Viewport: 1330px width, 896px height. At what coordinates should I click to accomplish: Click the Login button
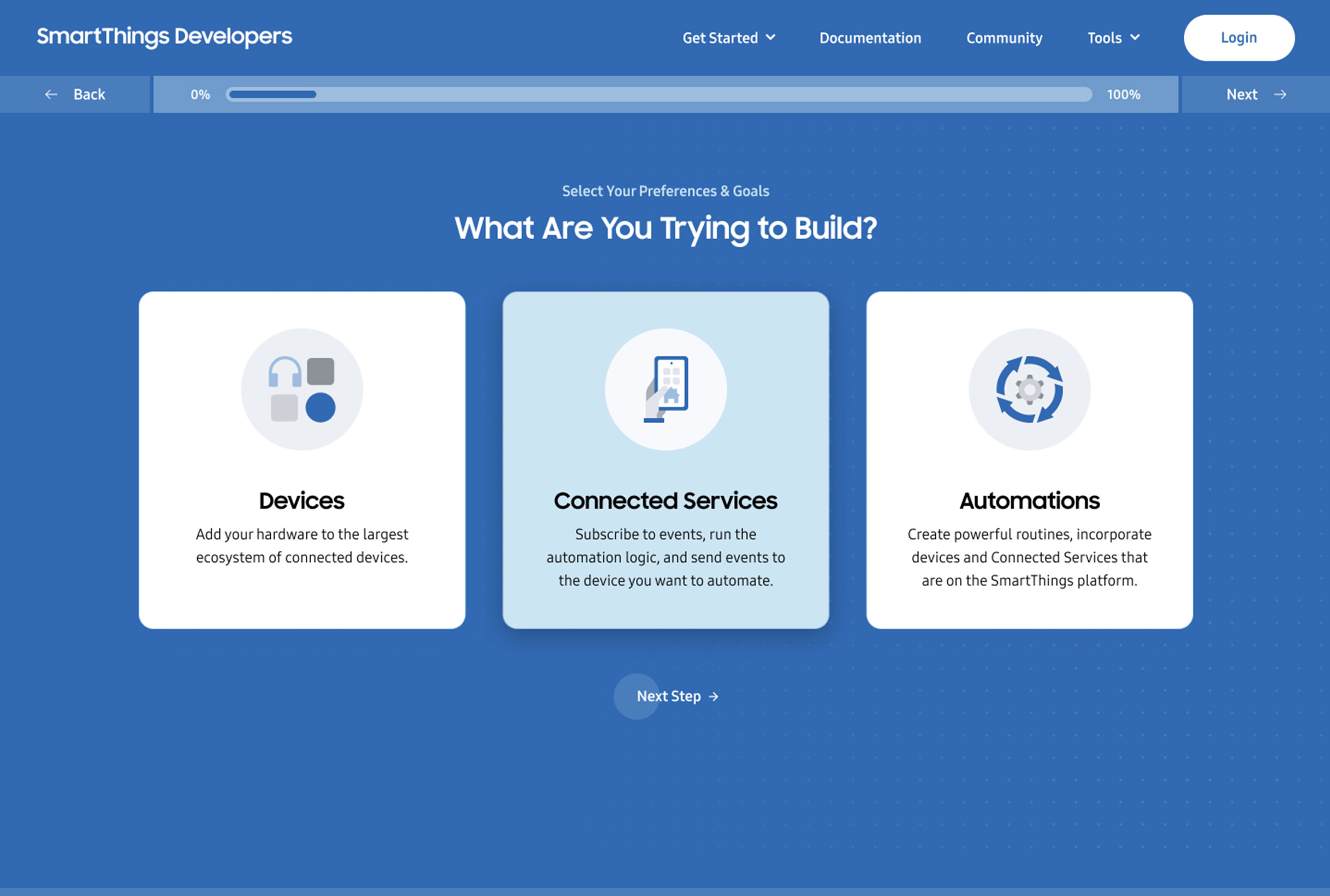[x=1239, y=38]
